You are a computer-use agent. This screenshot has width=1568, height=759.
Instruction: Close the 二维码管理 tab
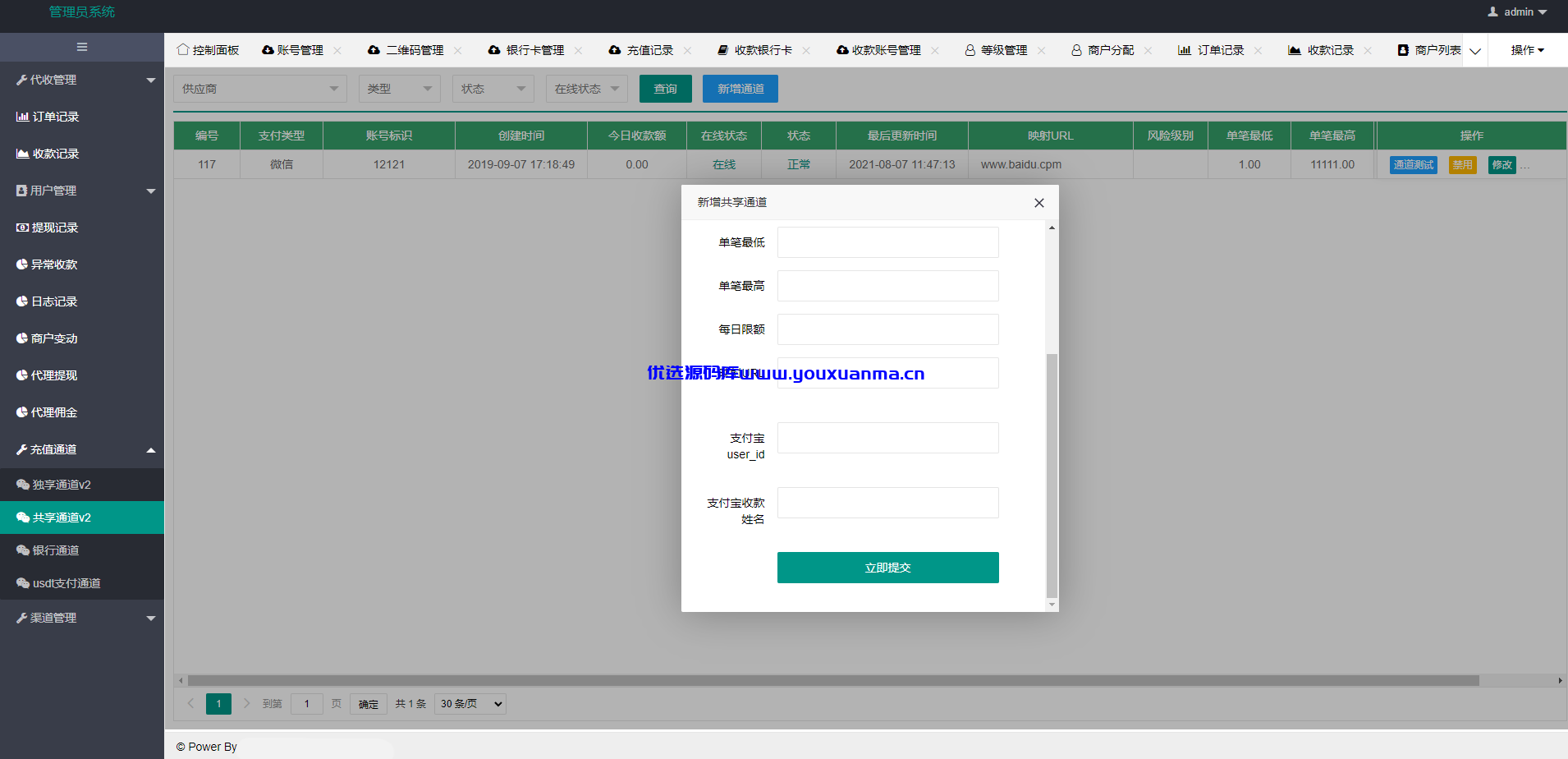coord(457,51)
